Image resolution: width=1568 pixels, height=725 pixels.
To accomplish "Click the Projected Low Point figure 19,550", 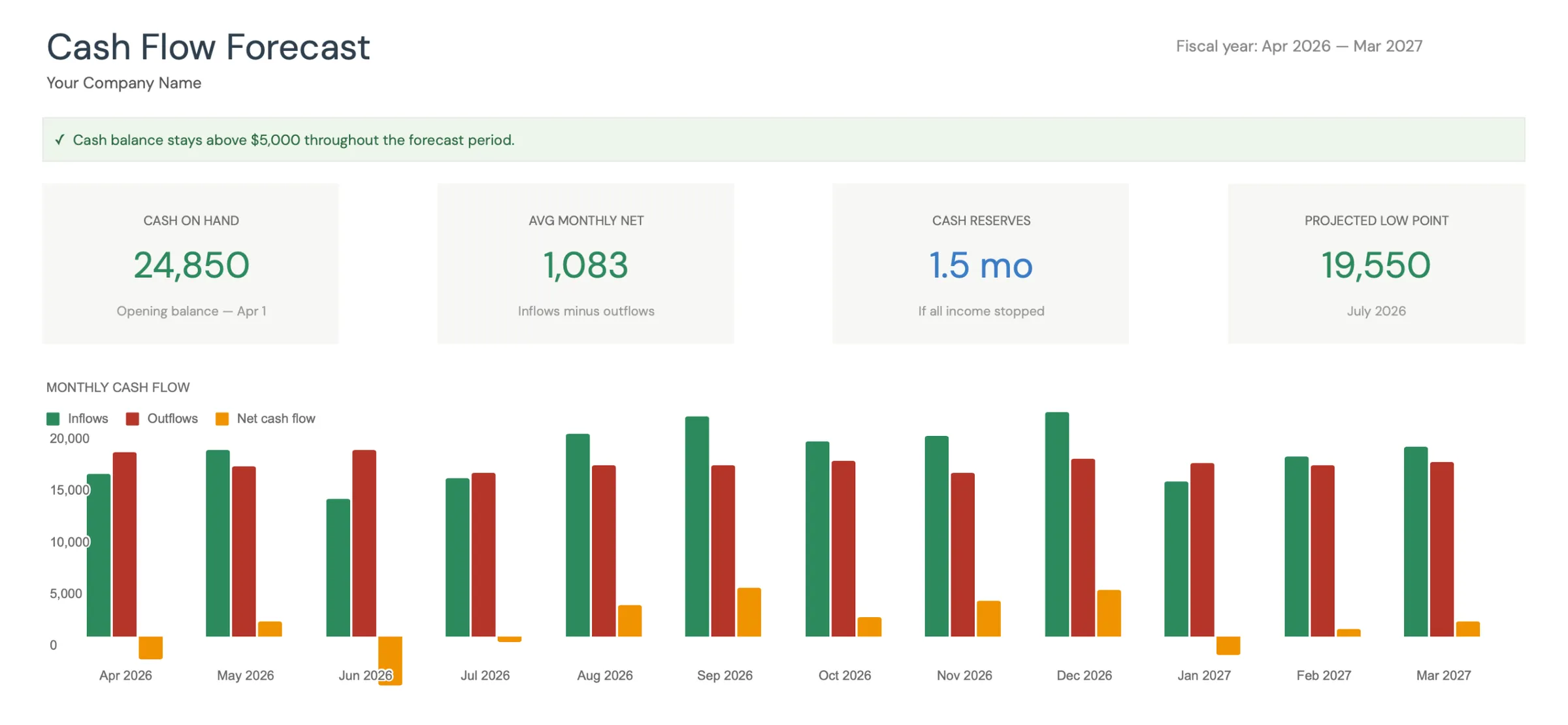I will [x=1375, y=265].
